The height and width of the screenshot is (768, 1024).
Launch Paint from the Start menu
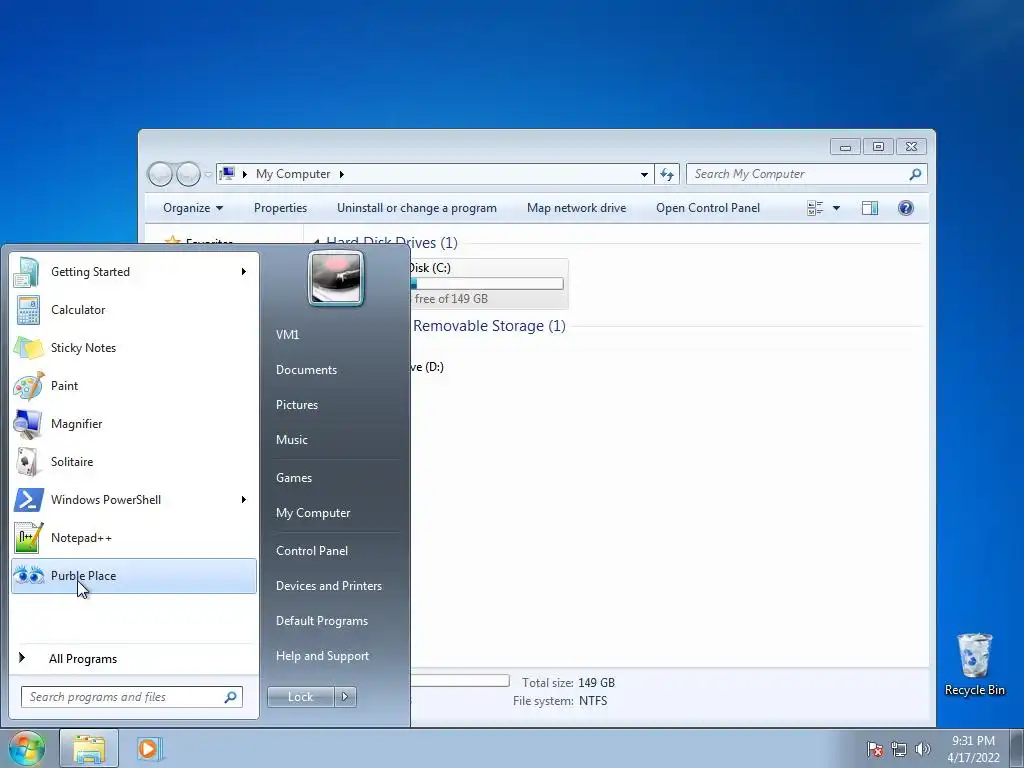tap(134, 385)
